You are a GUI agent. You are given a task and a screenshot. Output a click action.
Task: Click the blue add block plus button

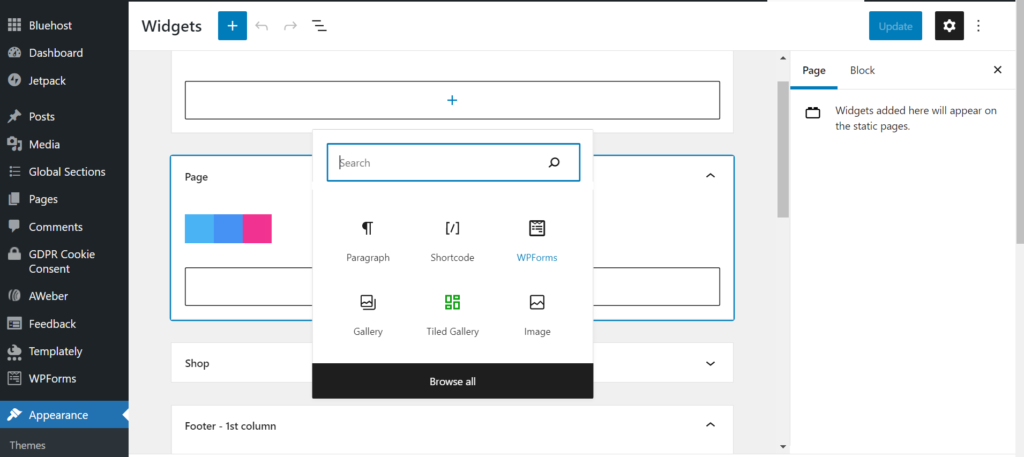coord(232,26)
